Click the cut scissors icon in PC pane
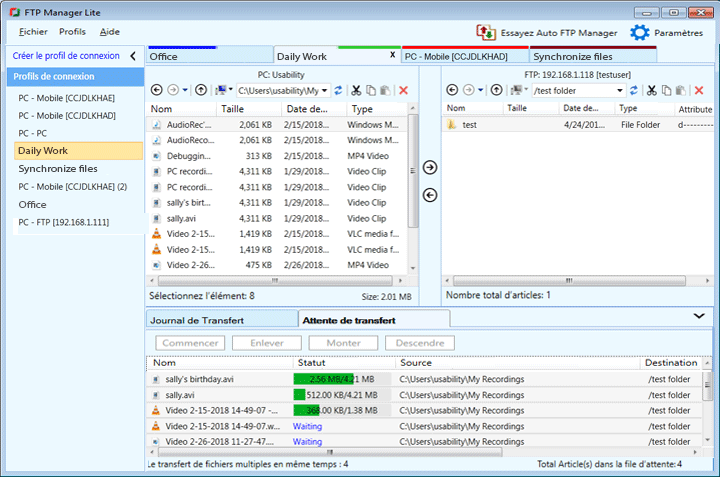Screen dimensions: 720x477 pyautogui.click(x=355, y=91)
